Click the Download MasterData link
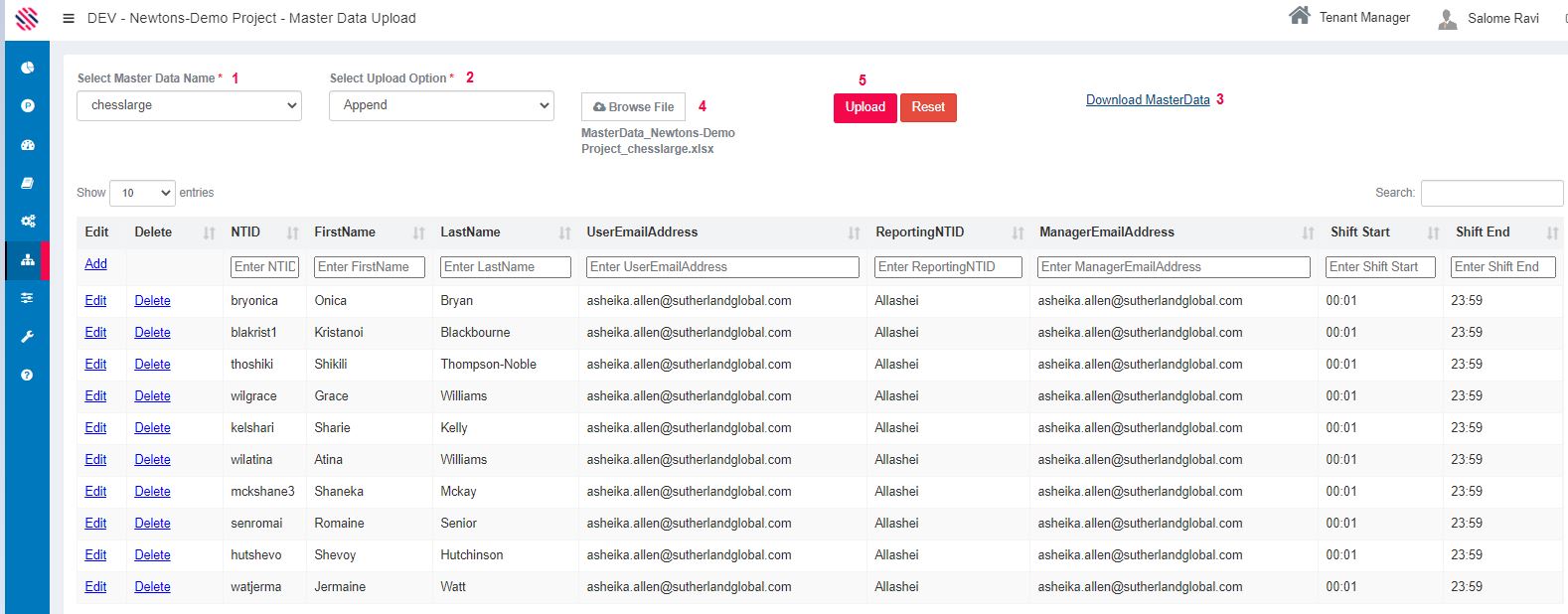1568x614 pixels. (x=1148, y=99)
